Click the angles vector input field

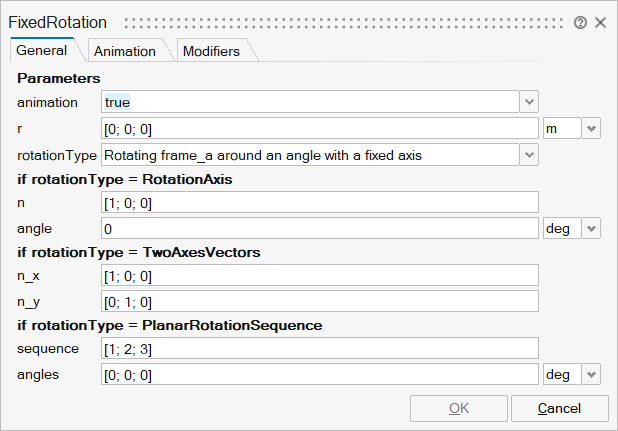coord(320,374)
